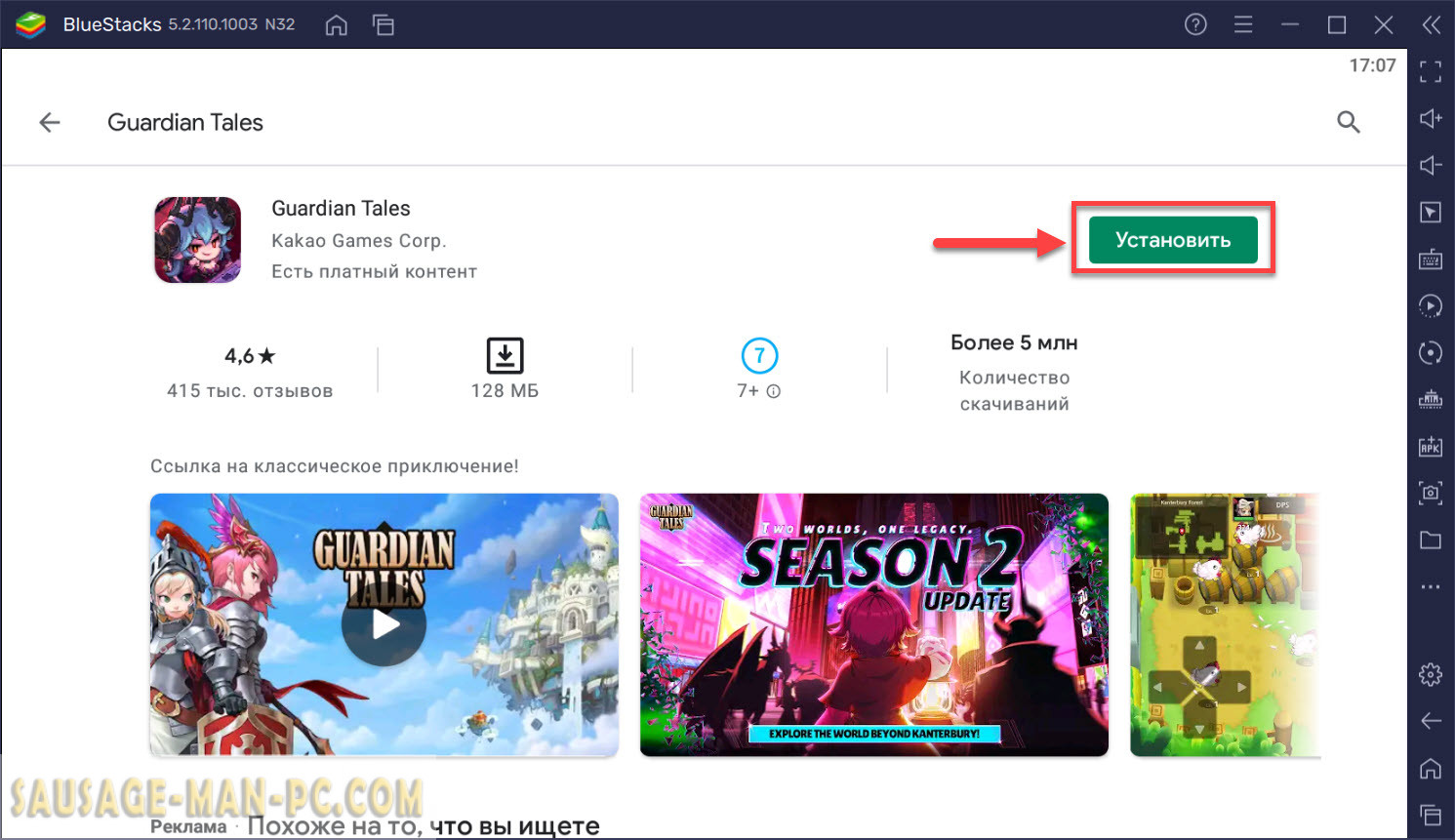Screen dimensions: 1455x840
Task: Click the sidebar icon above the APK icon
Action: tap(1431, 399)
